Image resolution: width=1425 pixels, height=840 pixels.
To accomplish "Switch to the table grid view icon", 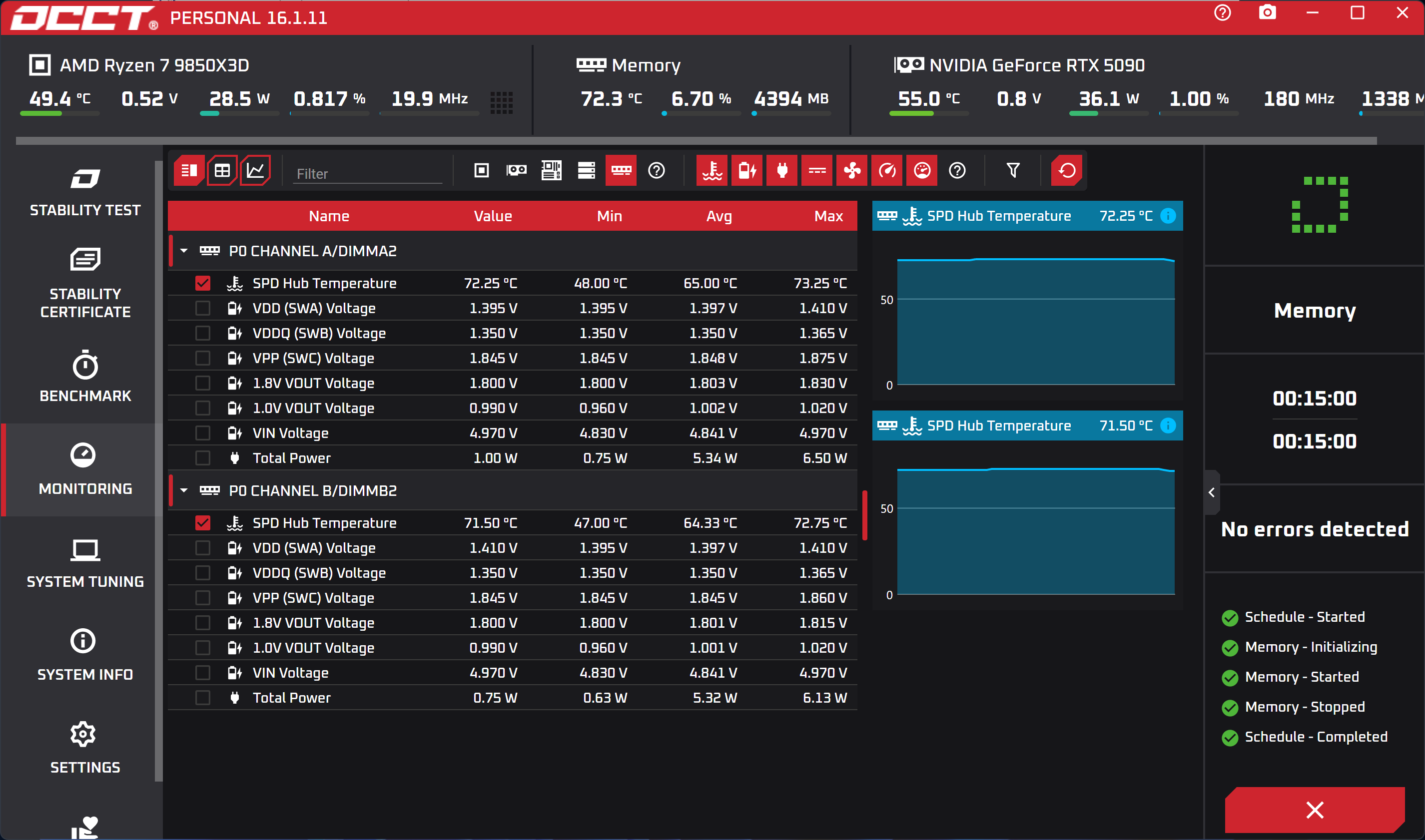I will point(222,170).
